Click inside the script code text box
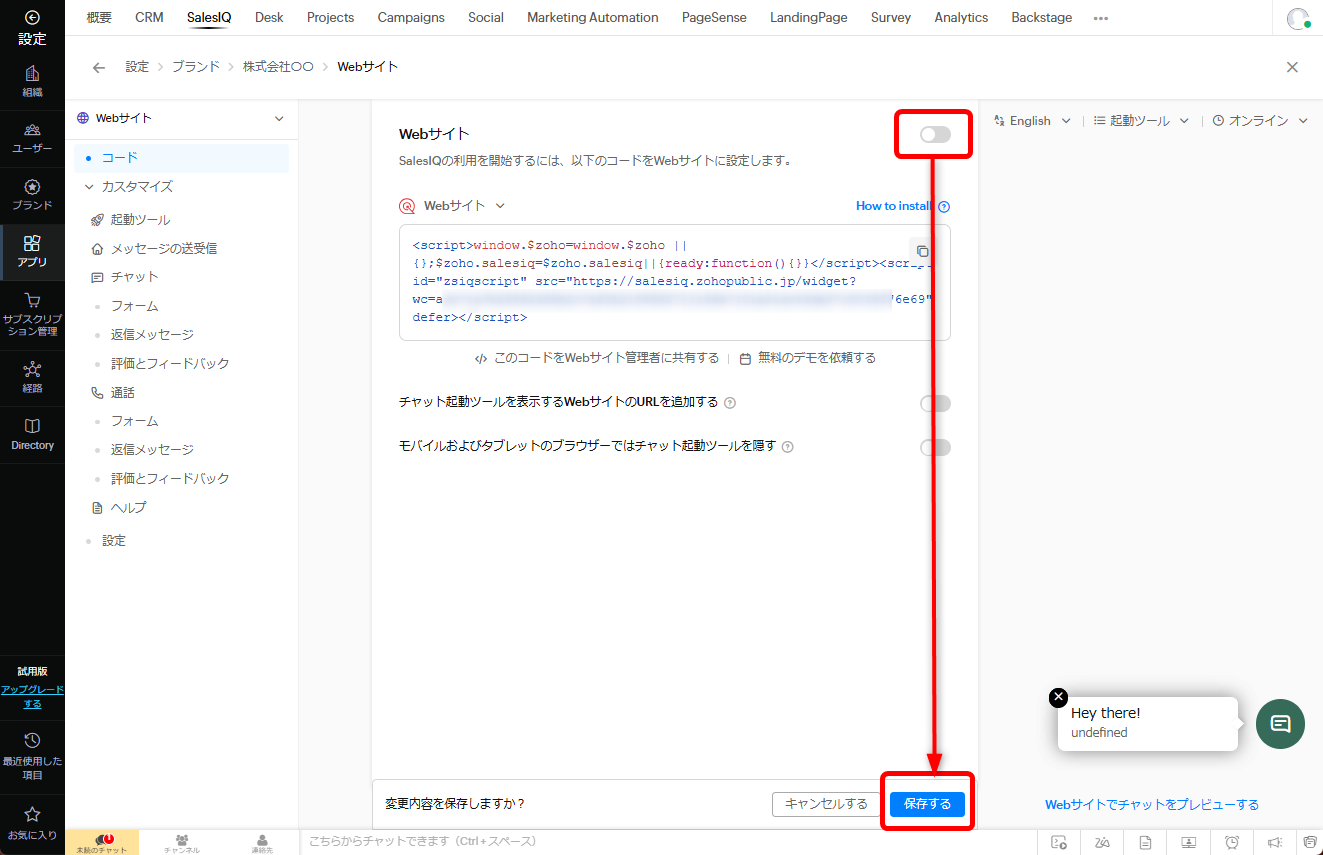Image resolution: width=1323 pixels, height=855 pixels. [x=674, y=282]
